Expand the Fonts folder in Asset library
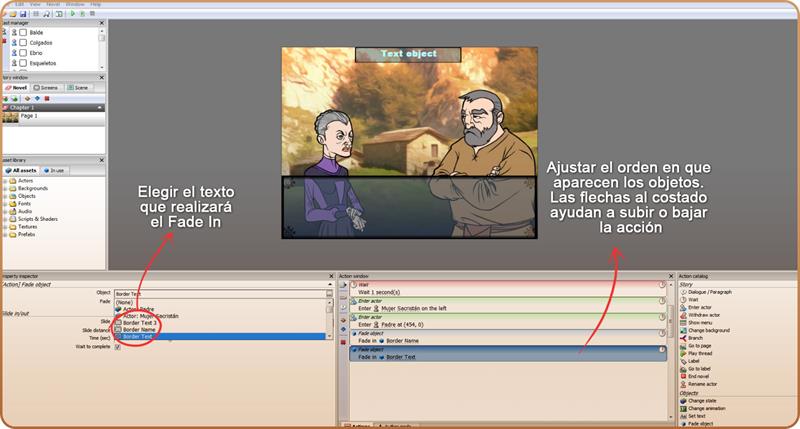 pyautogui.click(x=5, y=204)
